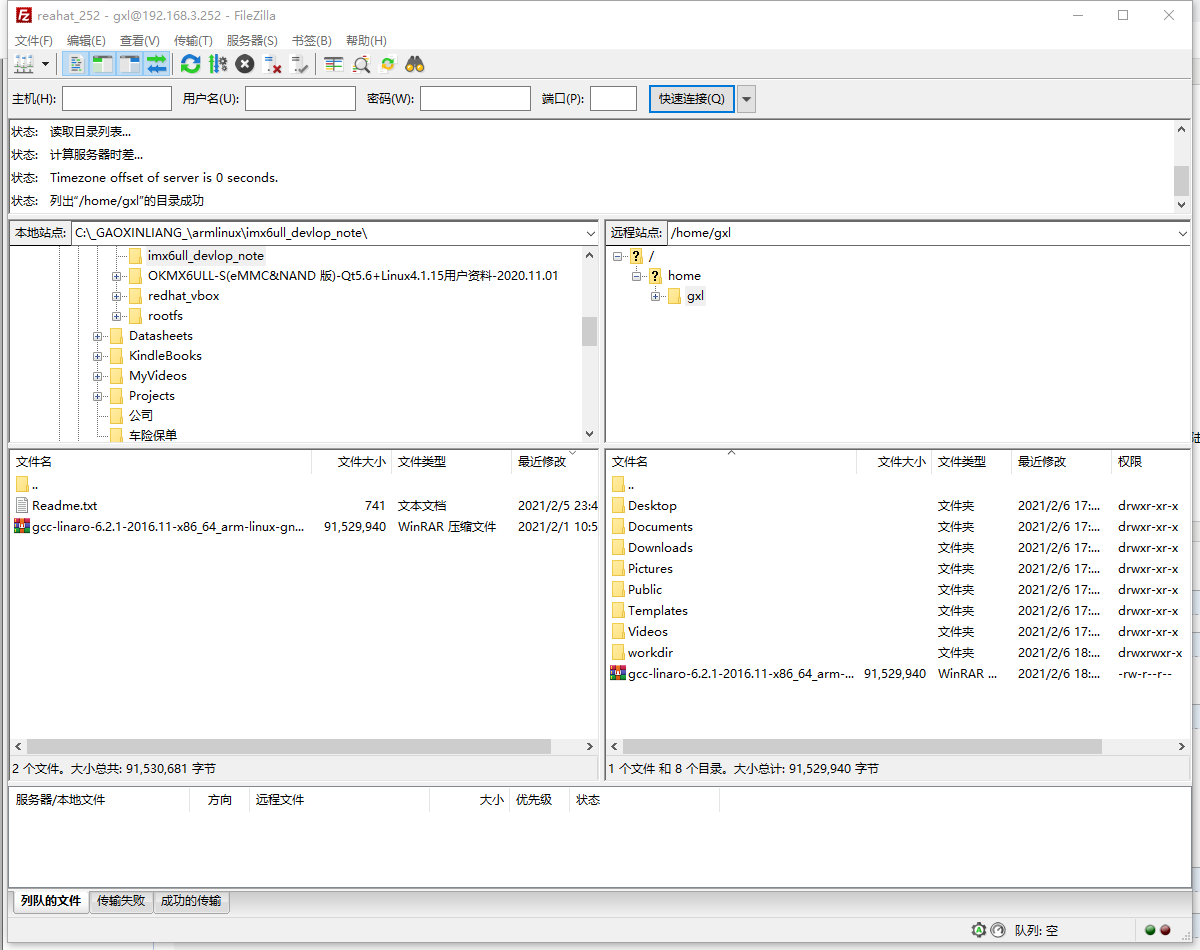Screen dimensions: 1200x950
Task: Select the remote Pictures folder
Action: click(x=650, y=569)
